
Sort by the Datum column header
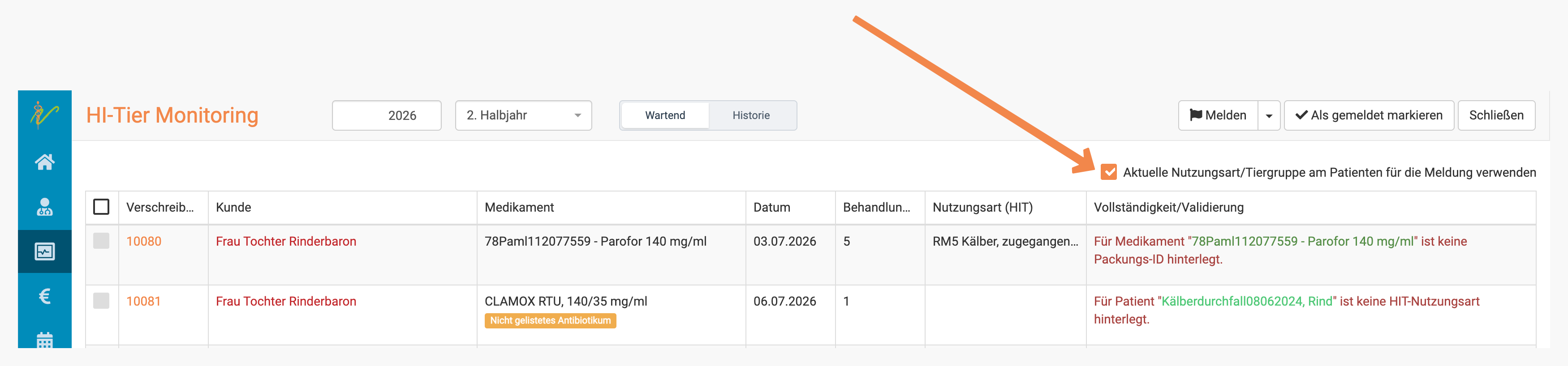790,207
